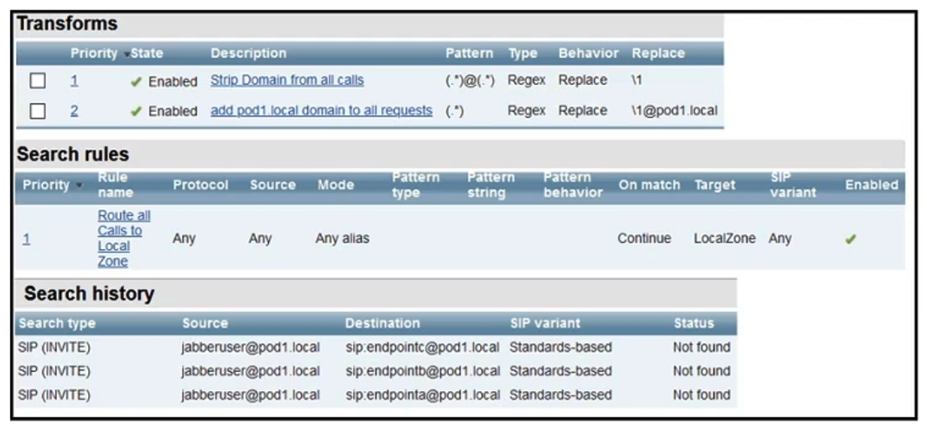Click the Pattern behavior column header
Viewport: 927px width, 430px height.
(573, 185)
